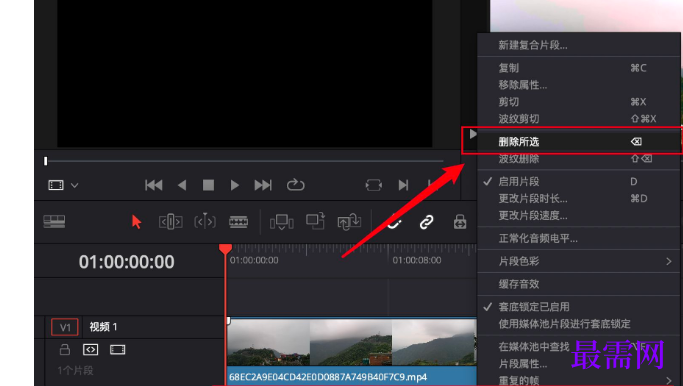
Task: Toggle loop playback
Action: point(295,185)
